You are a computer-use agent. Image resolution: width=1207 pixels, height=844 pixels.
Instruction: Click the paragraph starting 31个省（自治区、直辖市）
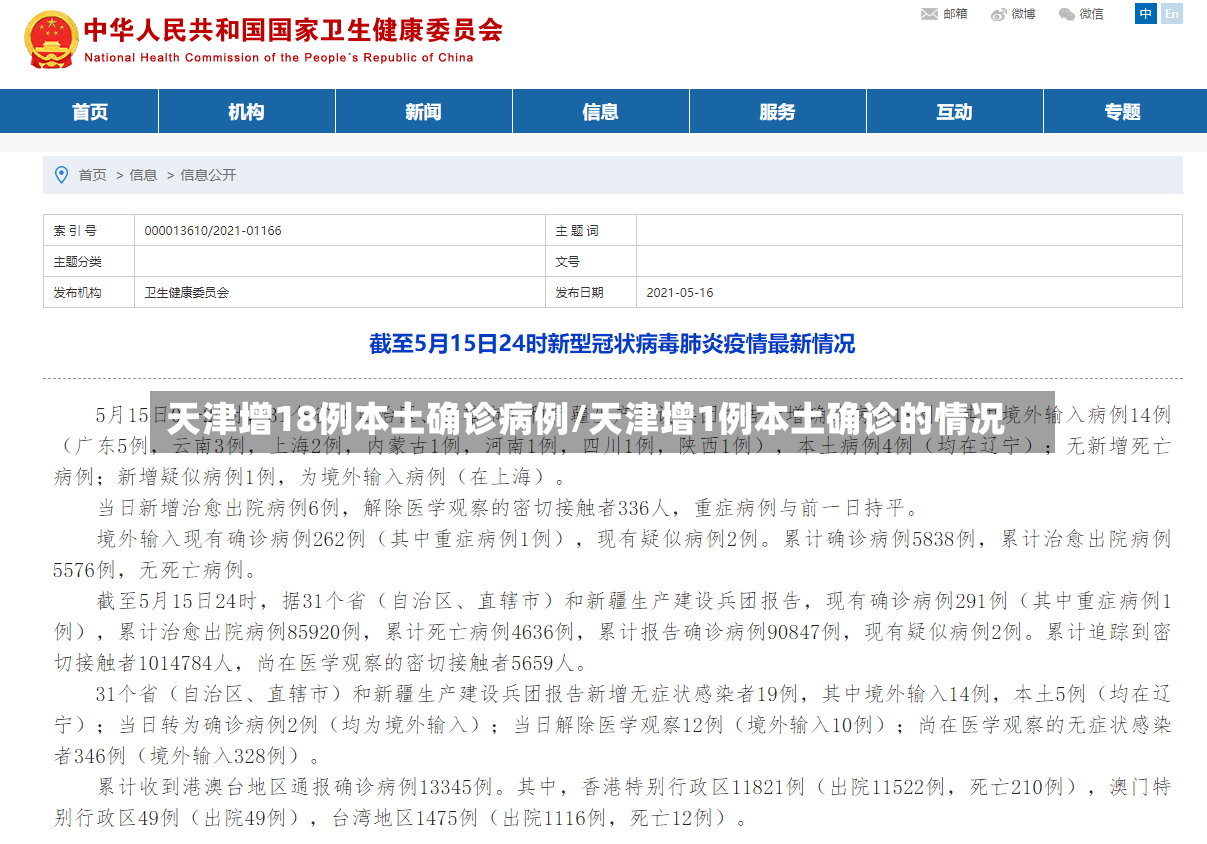click(612, 725)
